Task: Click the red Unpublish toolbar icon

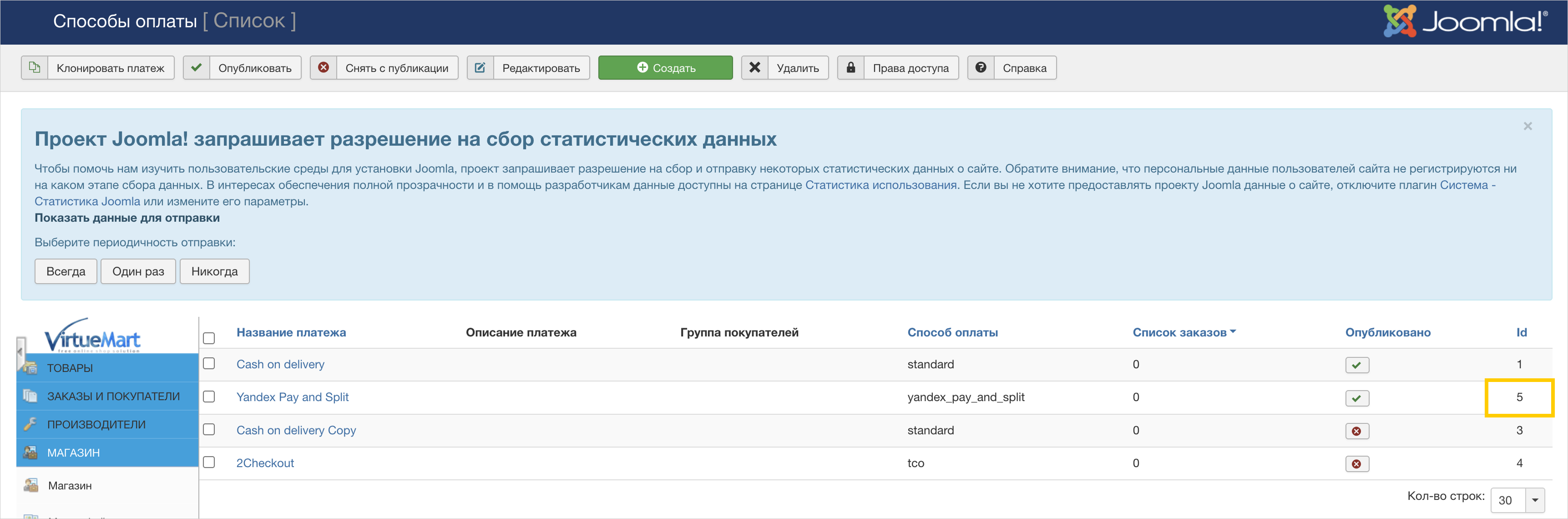Action: [x=323, y=68]
